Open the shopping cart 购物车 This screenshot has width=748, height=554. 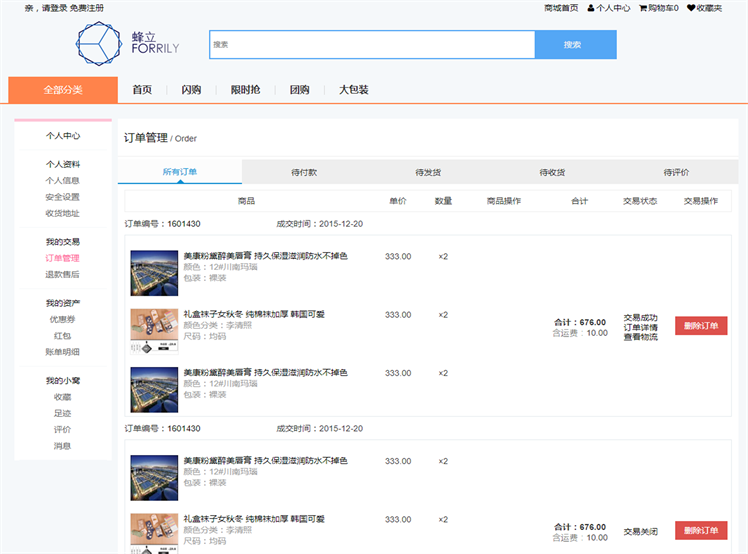660,8
